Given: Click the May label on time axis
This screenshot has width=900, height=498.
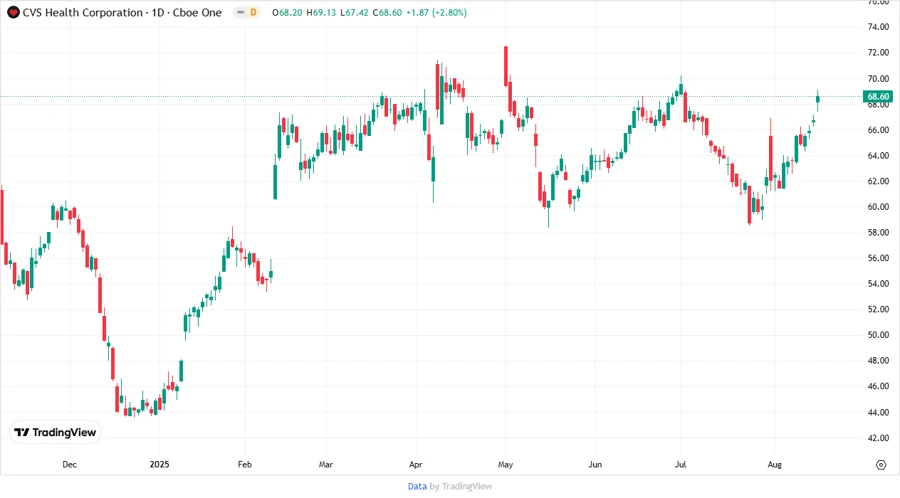Looking at the screenshot, I should point(505,464).
